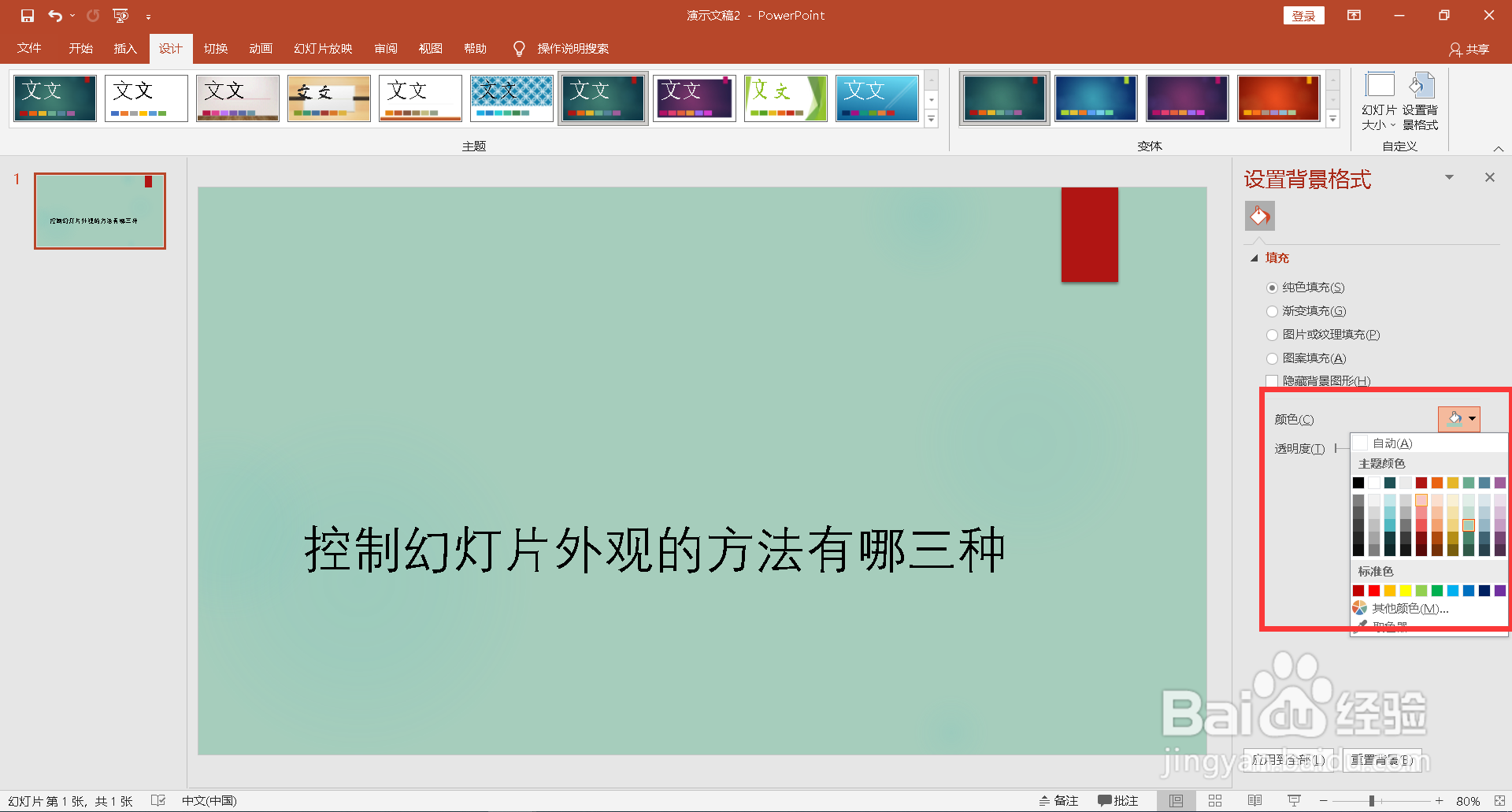The image size is (1512, 812).
Task: Click the 阅读视图 icon in status bar
Action: (x=1255, y=800)
